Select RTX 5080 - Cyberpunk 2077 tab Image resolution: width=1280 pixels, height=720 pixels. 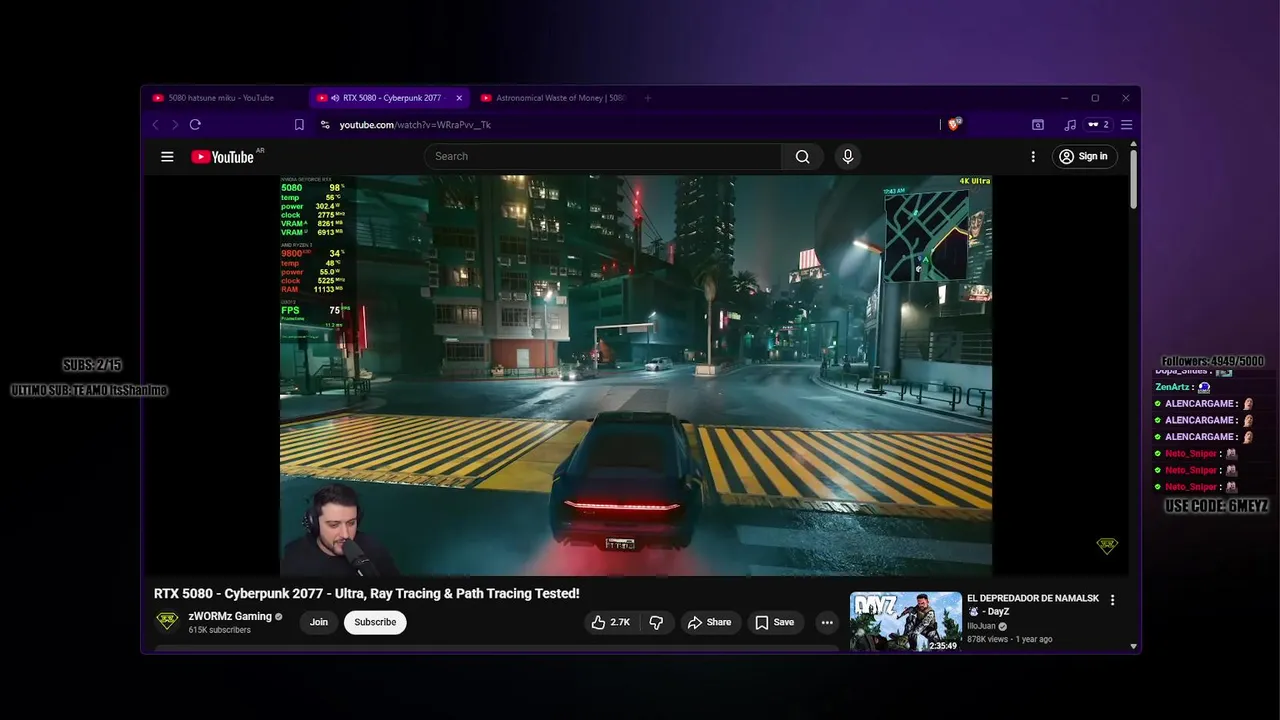pyautogui.click(x=391, y=98)
